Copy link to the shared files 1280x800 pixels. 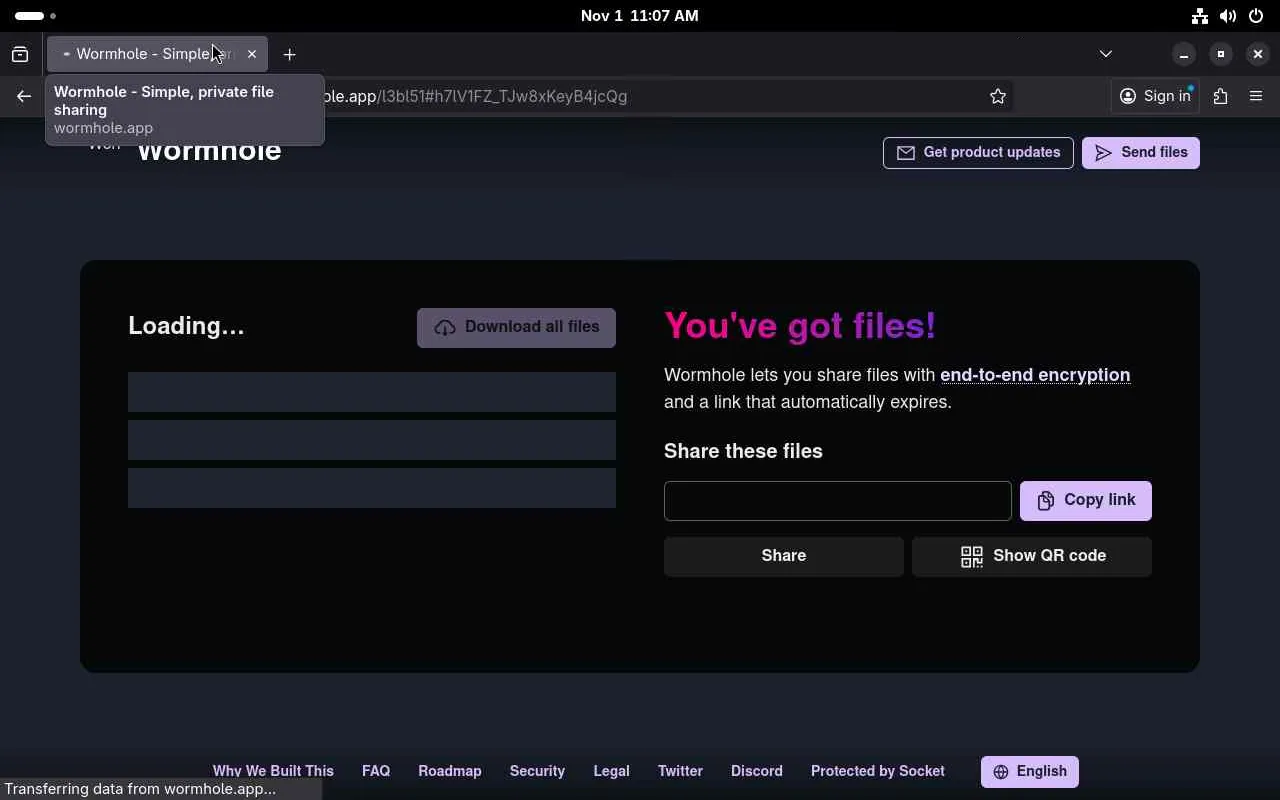pyautogui.click(x=1086, y=501)
